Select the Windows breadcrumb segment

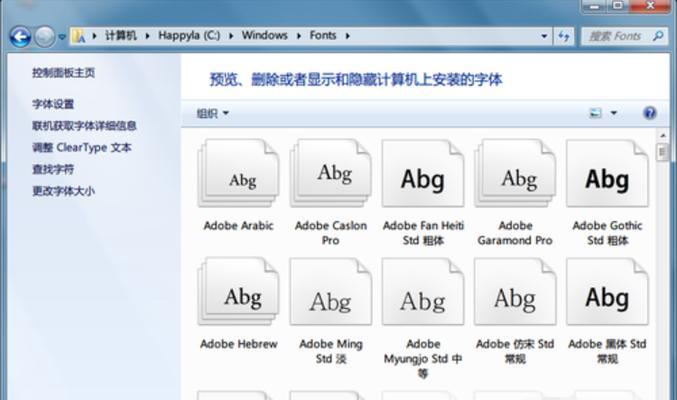point(264,35)
